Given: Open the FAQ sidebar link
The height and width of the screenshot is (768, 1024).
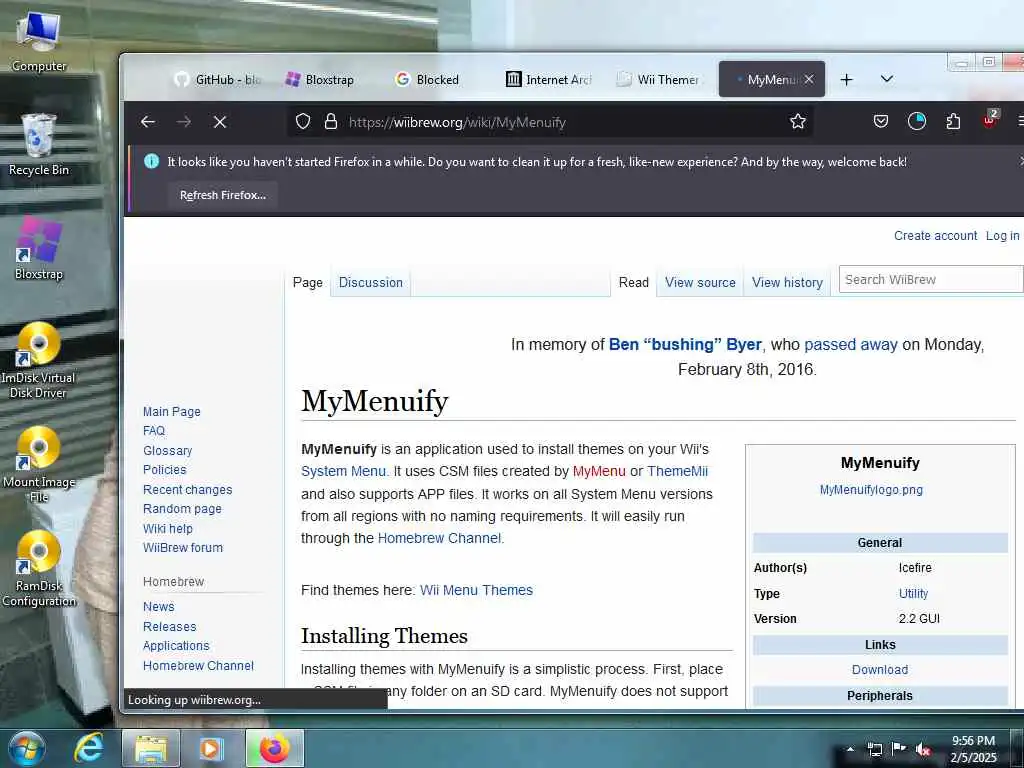Looking at the screenshot, I should click(x=154, y=430).
